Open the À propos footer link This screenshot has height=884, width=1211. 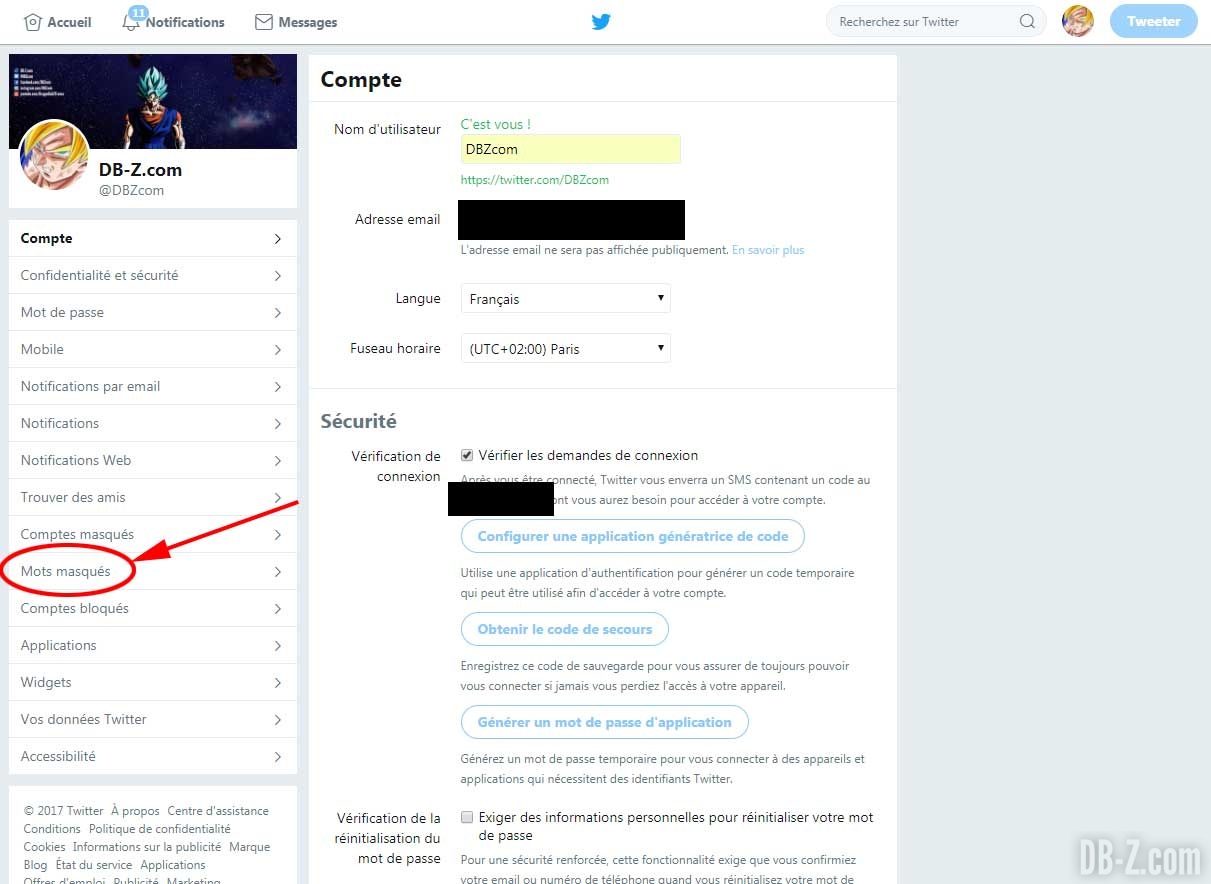135,811
